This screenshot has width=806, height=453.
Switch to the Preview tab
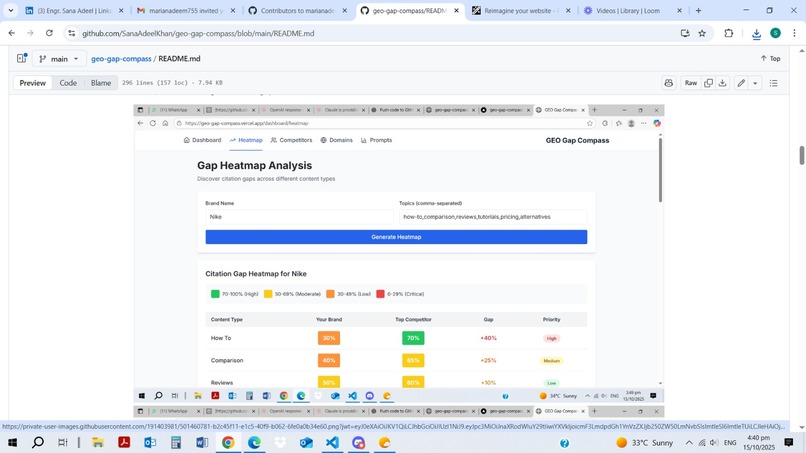click(32, 83)
